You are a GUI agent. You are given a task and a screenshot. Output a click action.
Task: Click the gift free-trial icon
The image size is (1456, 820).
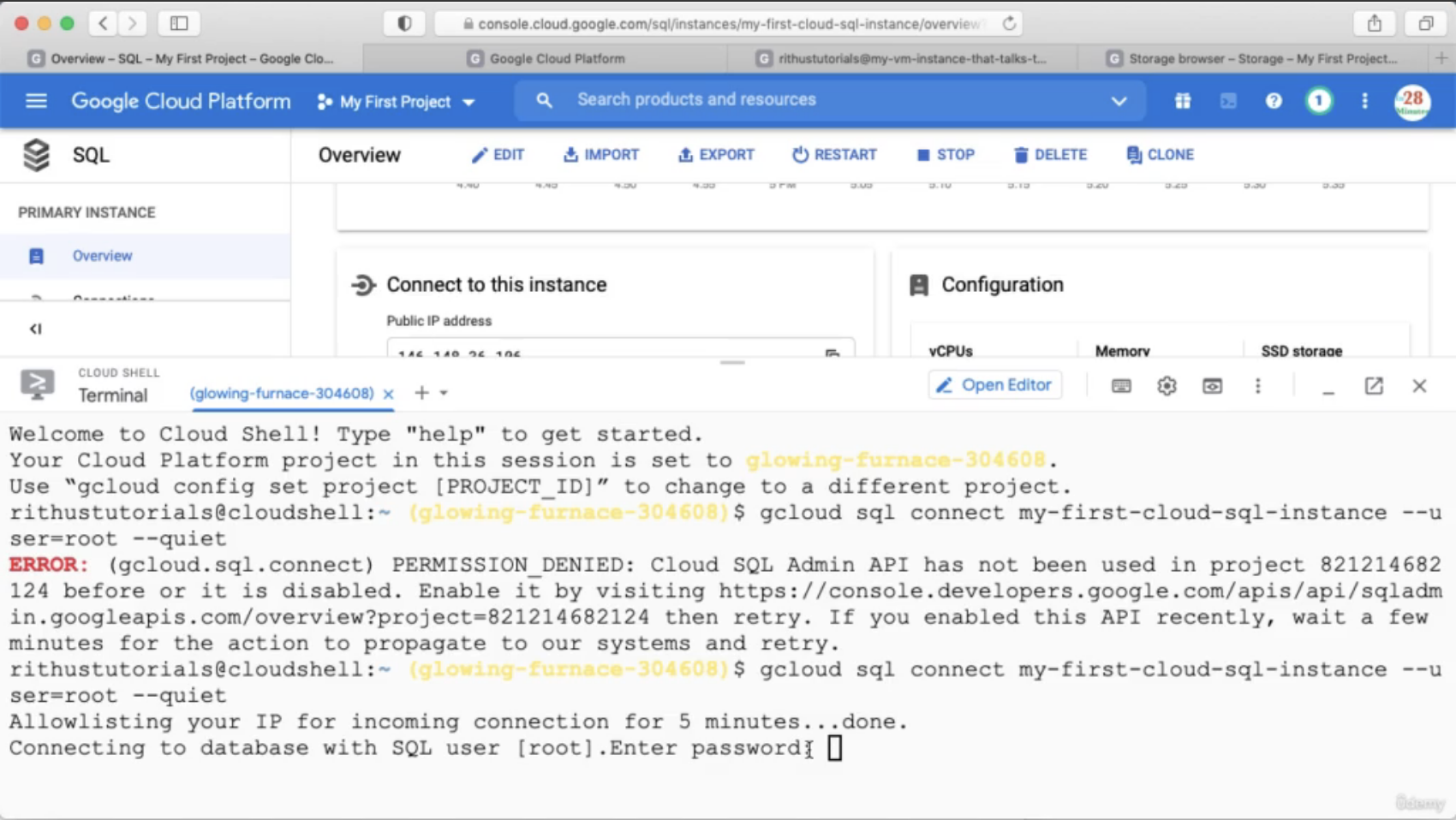point(1183,101)
